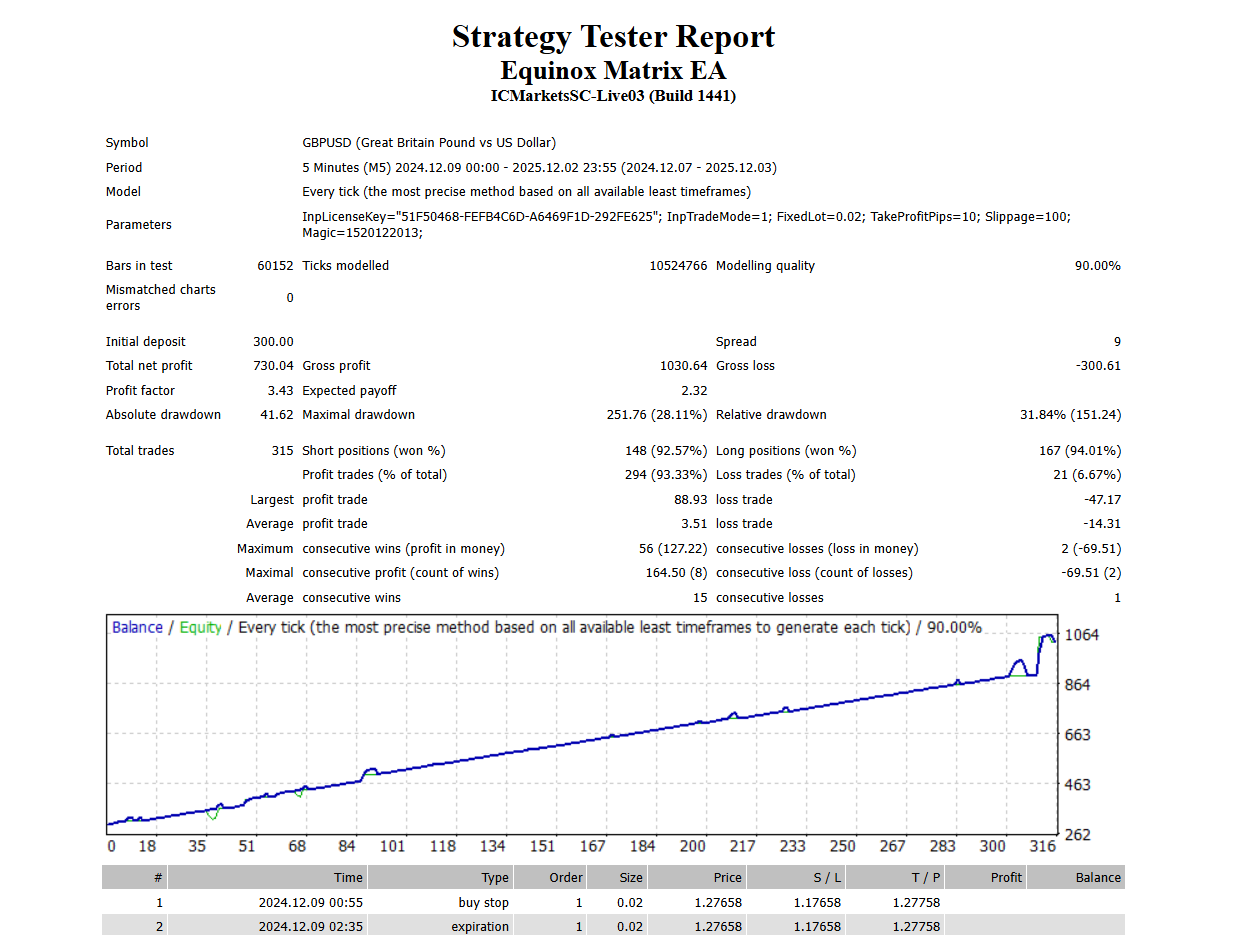Click the Order column header

565,877
